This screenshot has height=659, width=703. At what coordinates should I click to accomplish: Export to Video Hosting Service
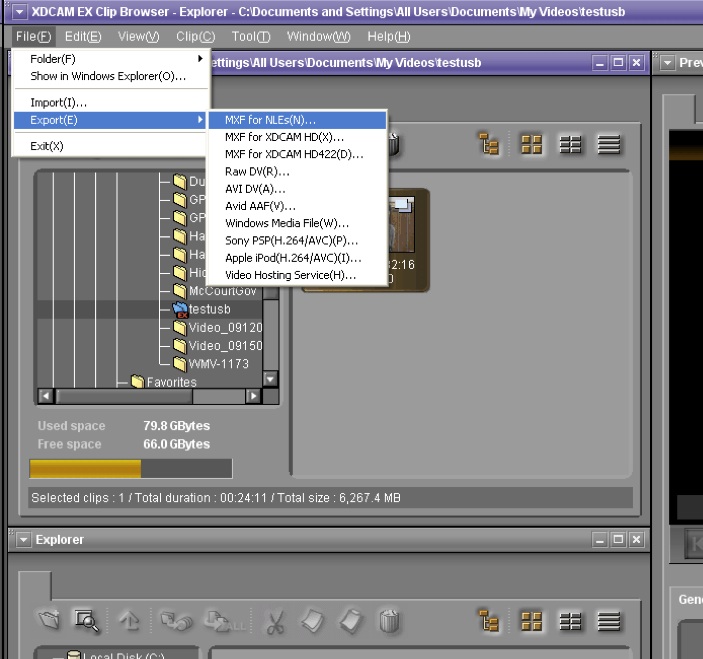(x=297, y=275)
